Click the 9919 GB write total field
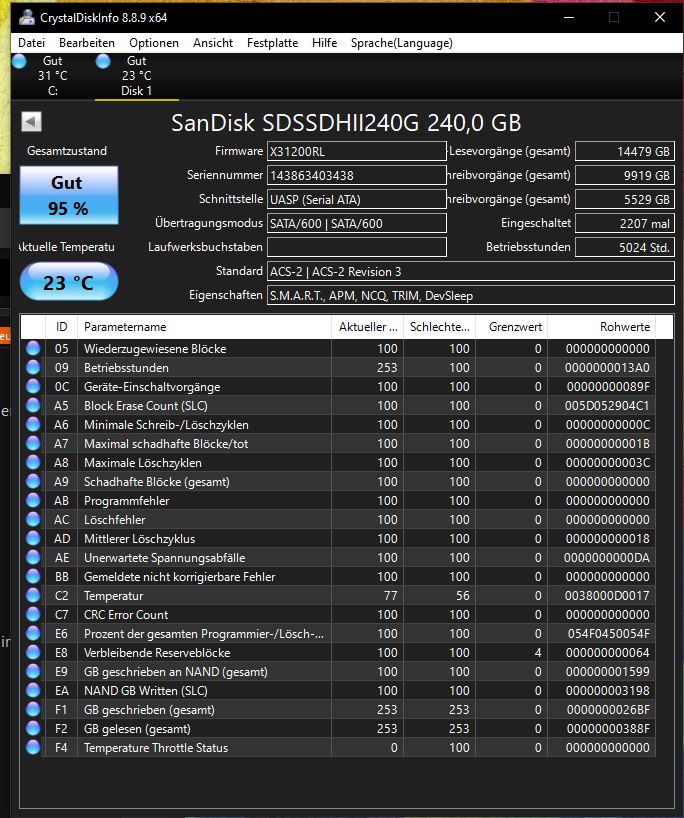Image resolution: width=684 pixels, height=818 pixels. coord(625,175)
